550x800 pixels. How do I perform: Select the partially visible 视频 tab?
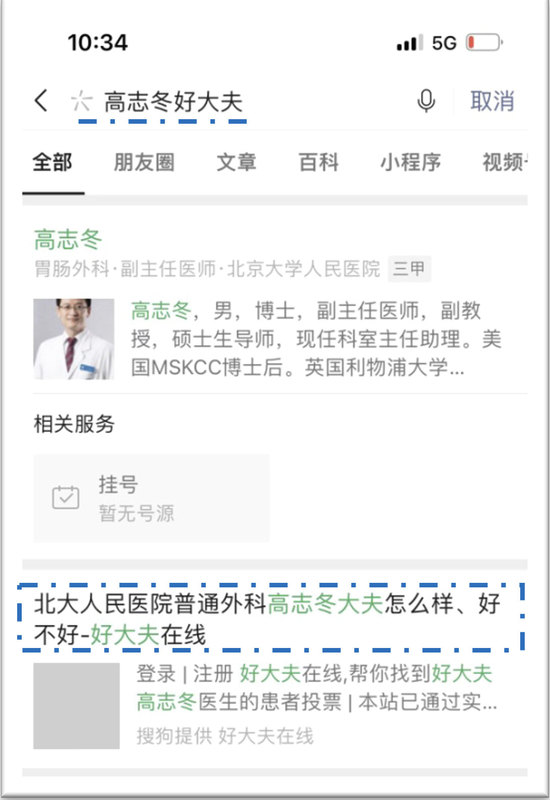(505, 162)
